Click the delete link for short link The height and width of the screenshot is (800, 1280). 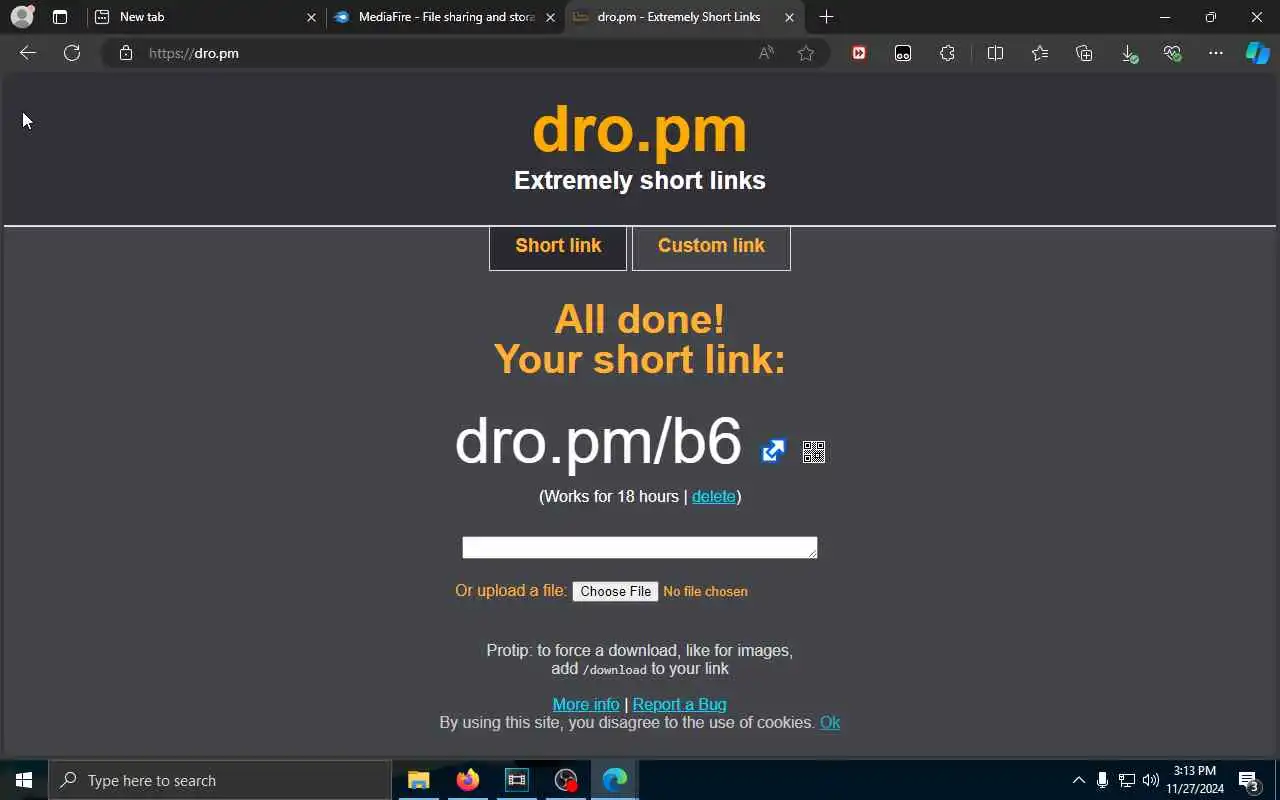click(713, 496)
